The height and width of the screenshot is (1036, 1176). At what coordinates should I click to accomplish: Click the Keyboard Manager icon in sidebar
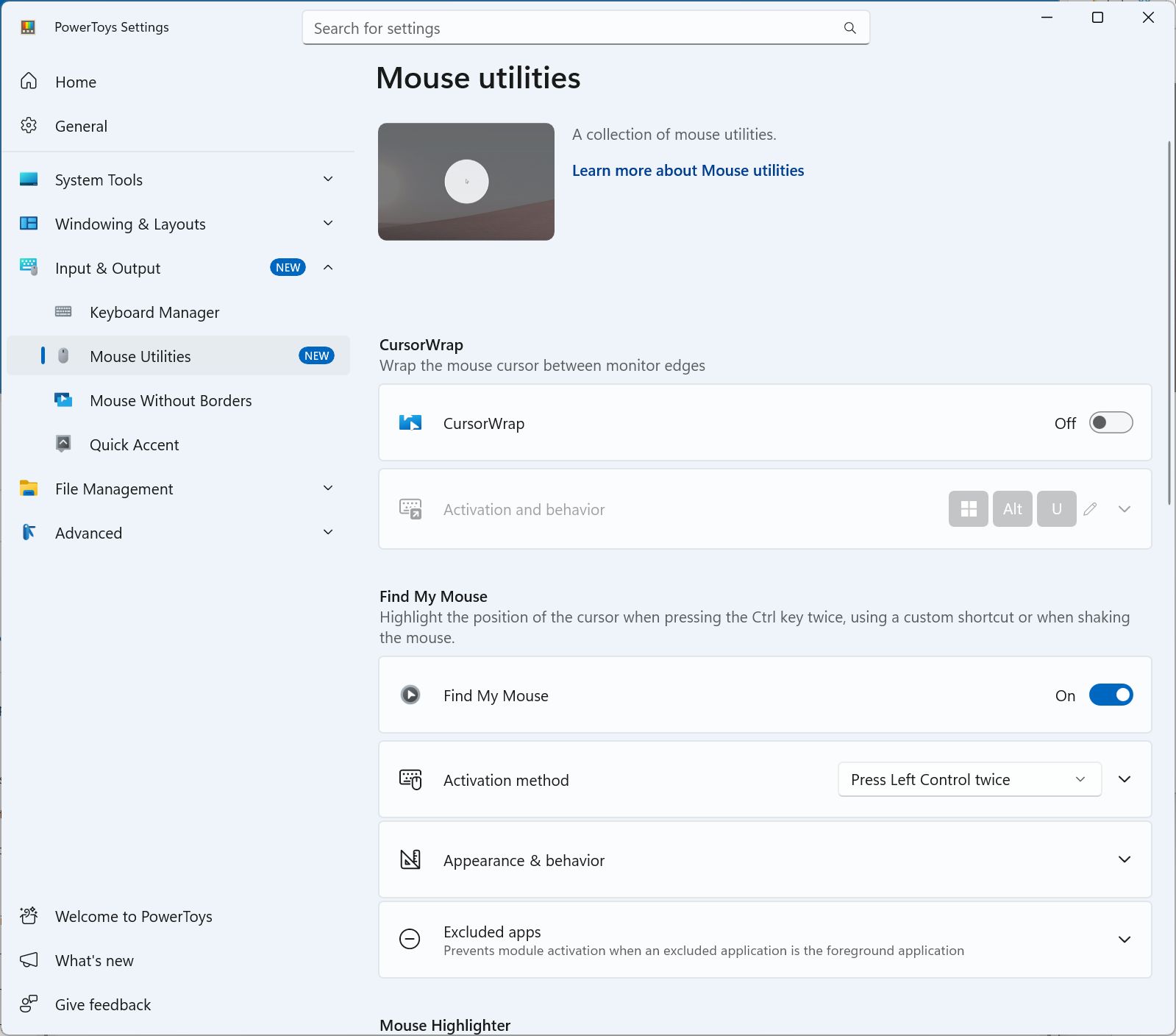tap(63, 312)
